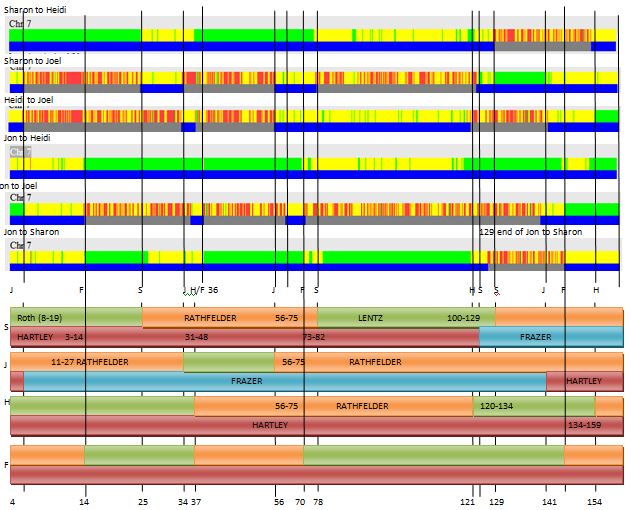Click position marker 121 on the bottom axis
Viewport: 631px width, 510px height.
point(468,502)
